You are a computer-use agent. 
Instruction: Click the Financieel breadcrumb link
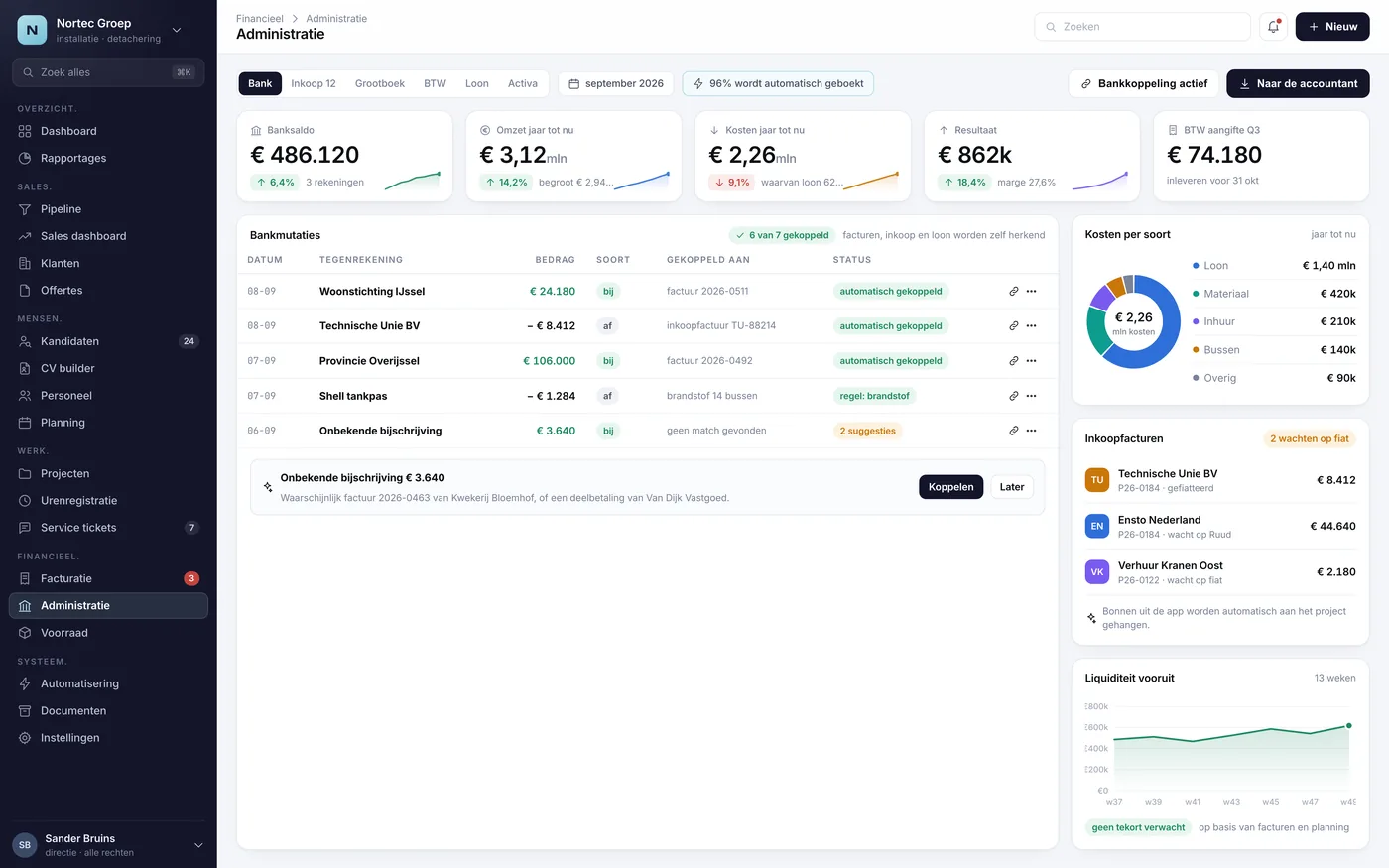[260, 19]
